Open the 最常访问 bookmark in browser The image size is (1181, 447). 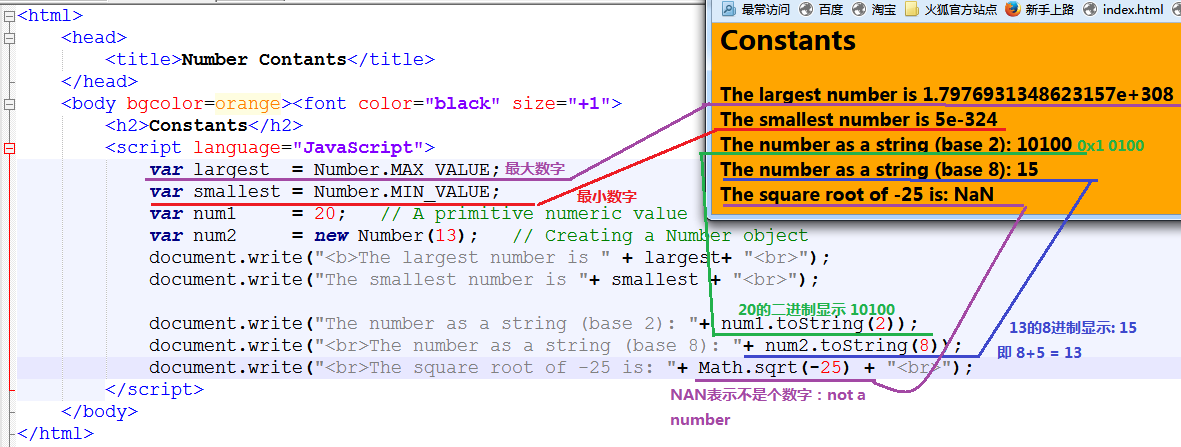click(x=755, y=9)
